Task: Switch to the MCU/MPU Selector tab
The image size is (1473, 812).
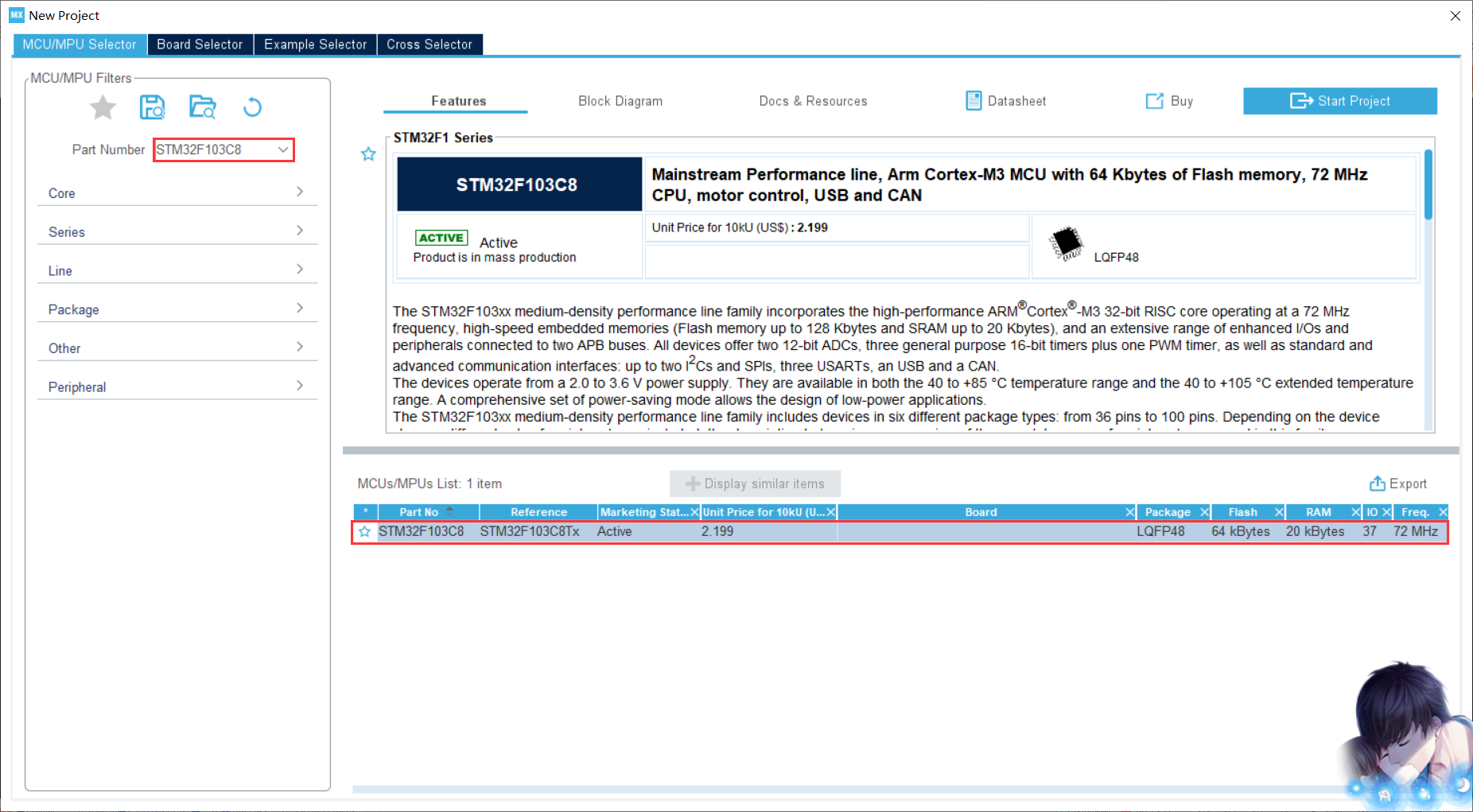Action: point(80,45)
